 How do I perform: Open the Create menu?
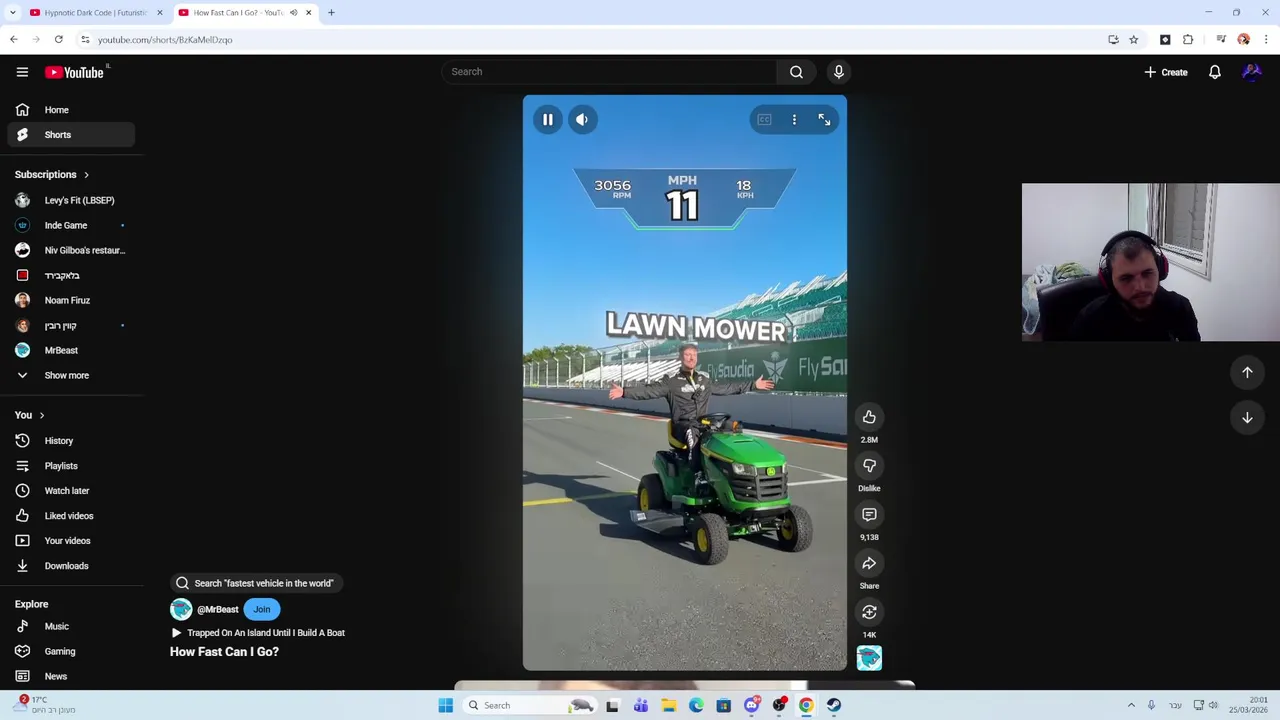pyautogui.click(x=1166, y=72)
